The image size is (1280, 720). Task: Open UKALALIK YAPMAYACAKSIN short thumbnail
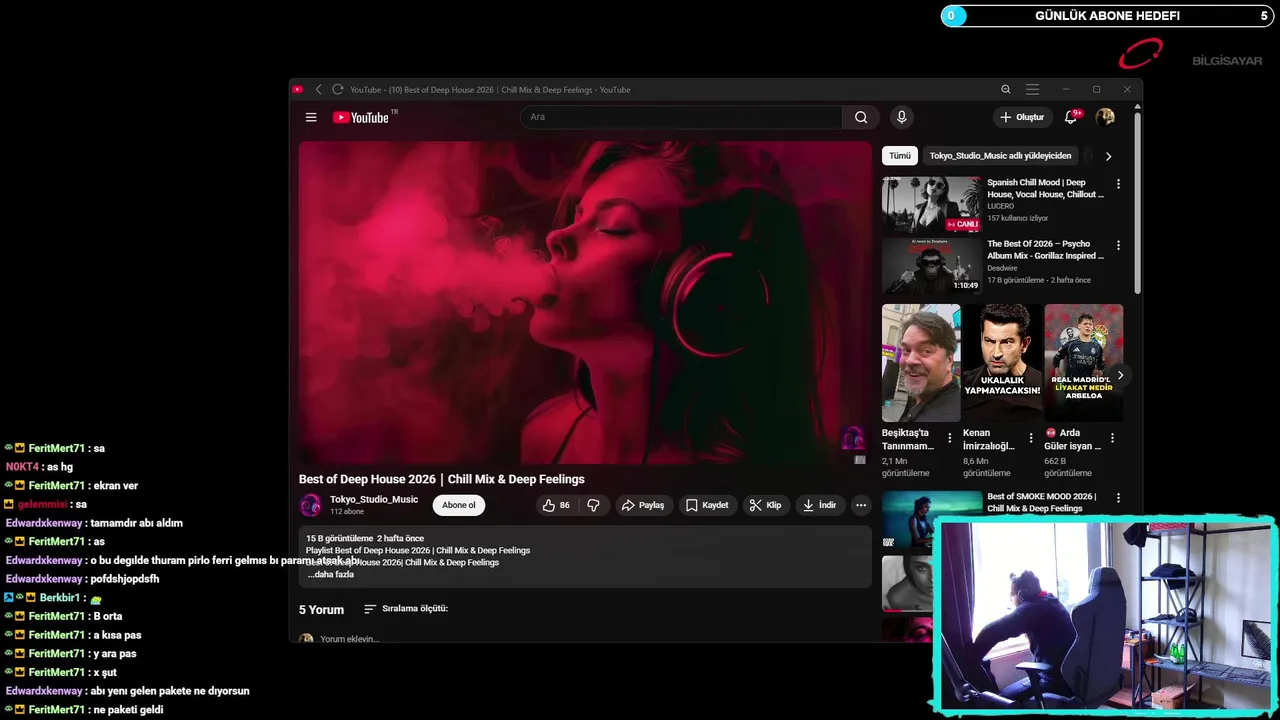(1002, 363)
